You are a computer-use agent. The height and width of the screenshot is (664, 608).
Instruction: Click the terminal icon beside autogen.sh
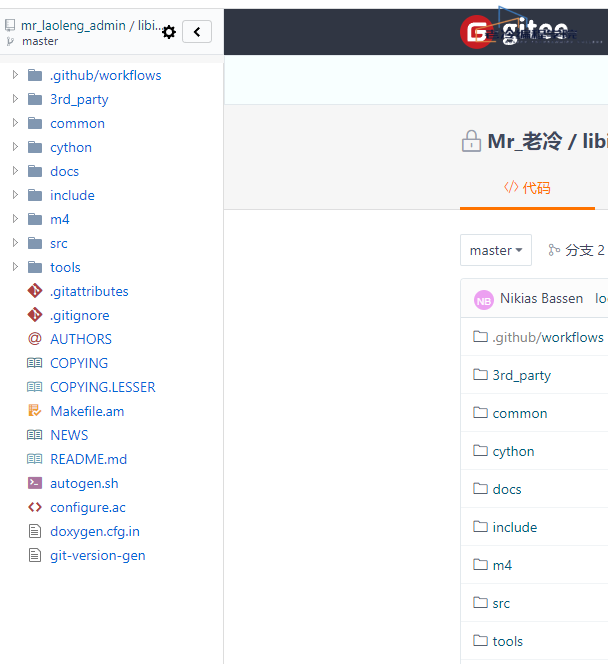click(35, 483)
